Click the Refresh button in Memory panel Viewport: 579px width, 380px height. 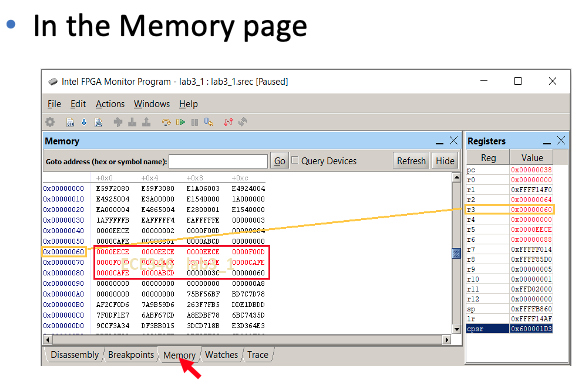(411, 161)
